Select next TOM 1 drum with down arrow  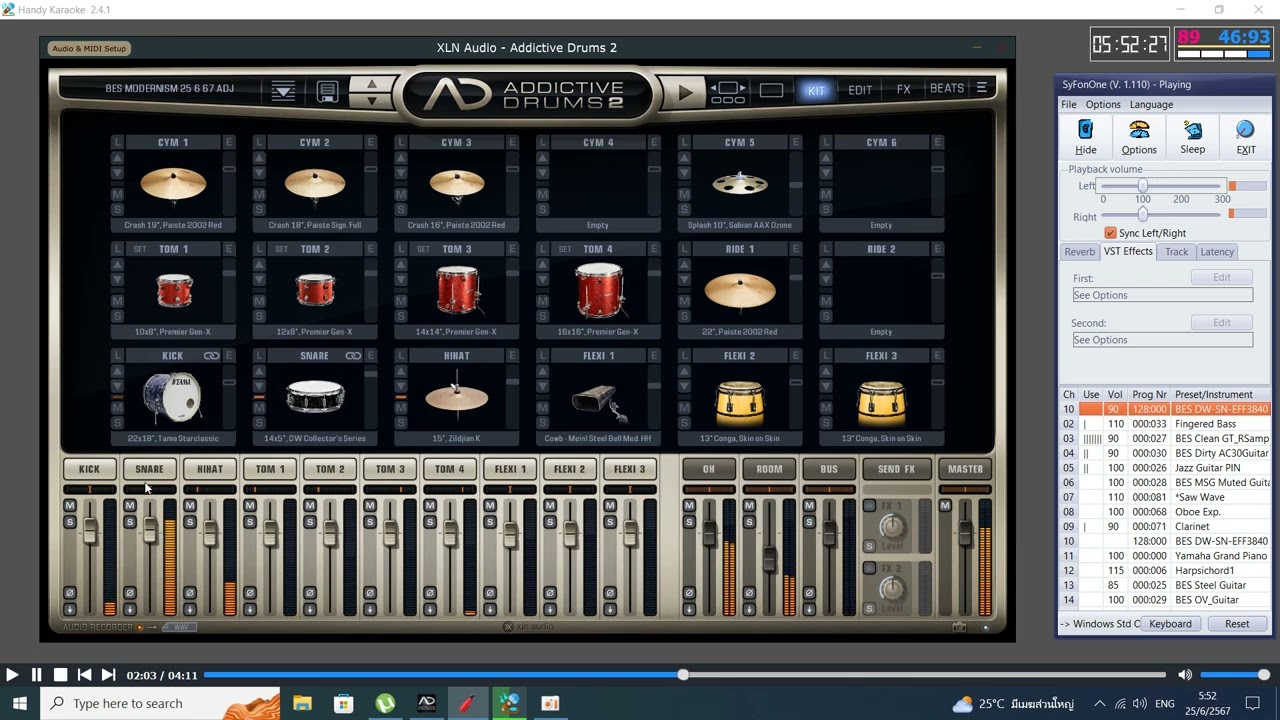pyautogui.click(x=117, y=281)
